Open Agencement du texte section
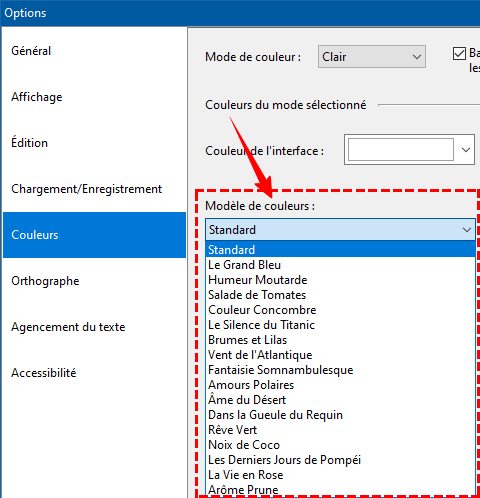The width and height of the screenshot is (480, 498). (94, 327)
